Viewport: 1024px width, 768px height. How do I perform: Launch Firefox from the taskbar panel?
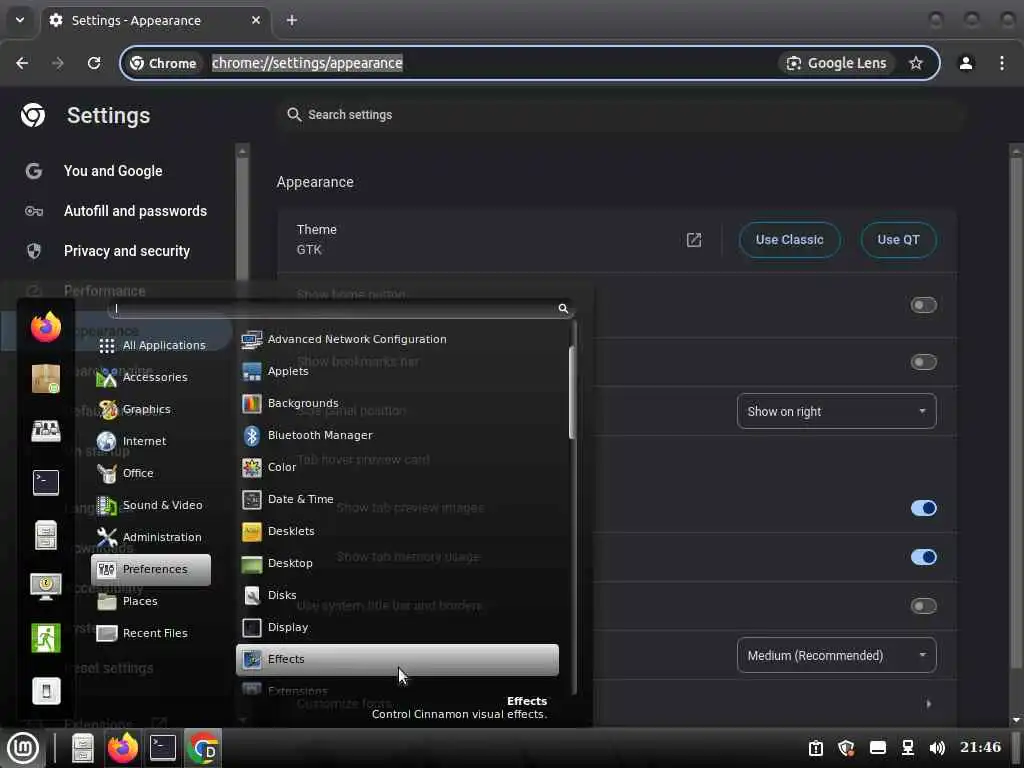[x=123, y=748]
